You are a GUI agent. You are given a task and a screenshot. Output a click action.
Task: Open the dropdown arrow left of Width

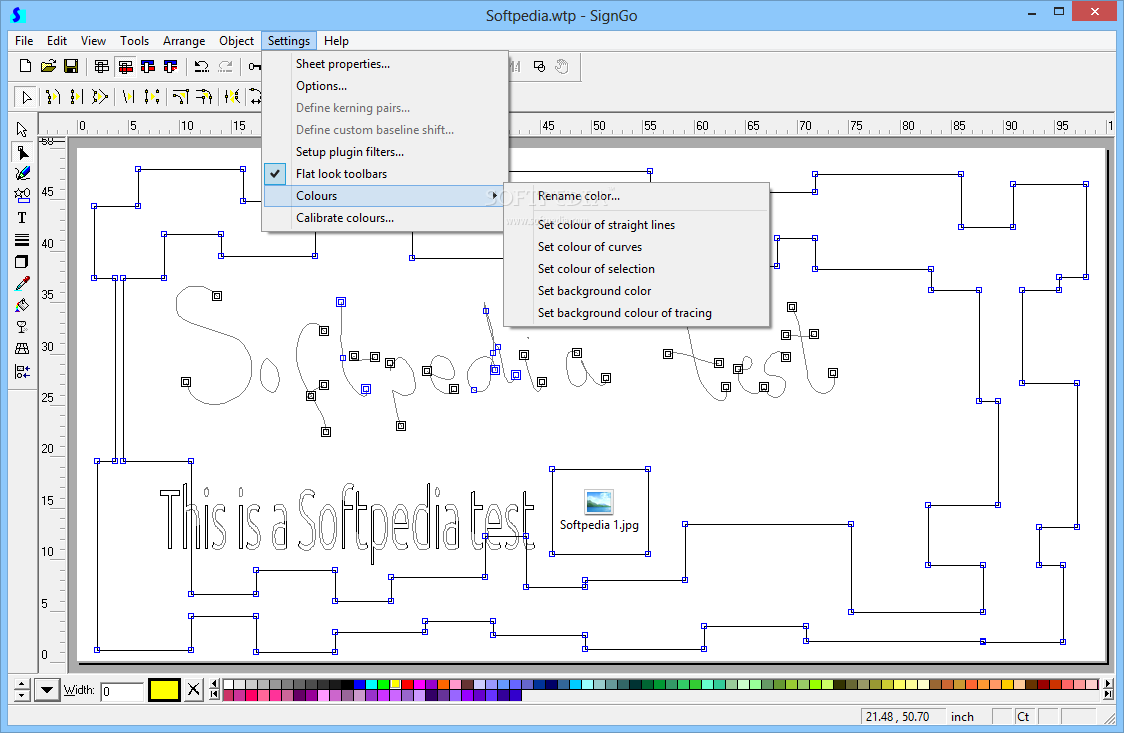[x=47, y=690]
